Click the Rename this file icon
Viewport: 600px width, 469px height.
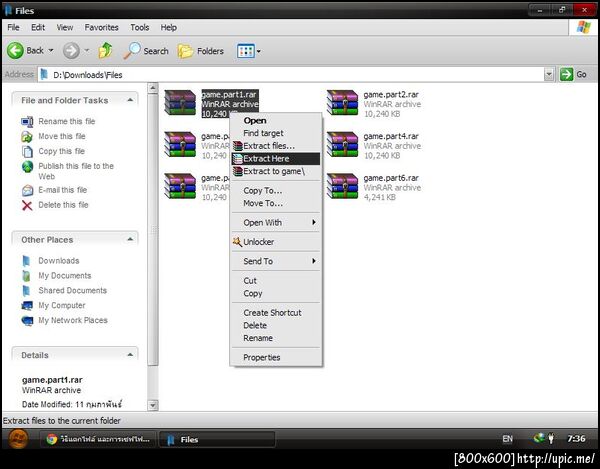[x=27, y=122]
